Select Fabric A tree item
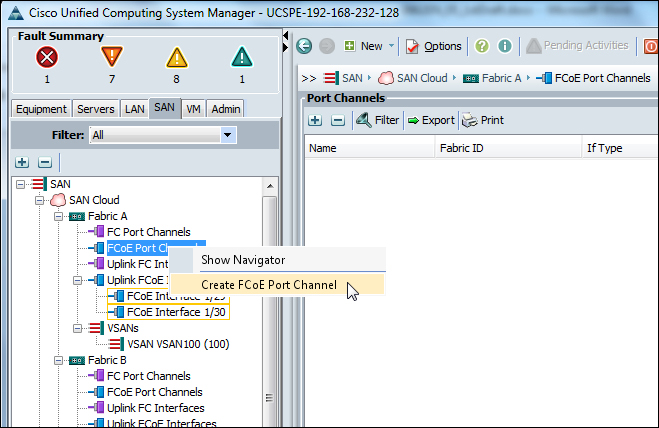Screen dimensions: 659x428 pos(108,216)
